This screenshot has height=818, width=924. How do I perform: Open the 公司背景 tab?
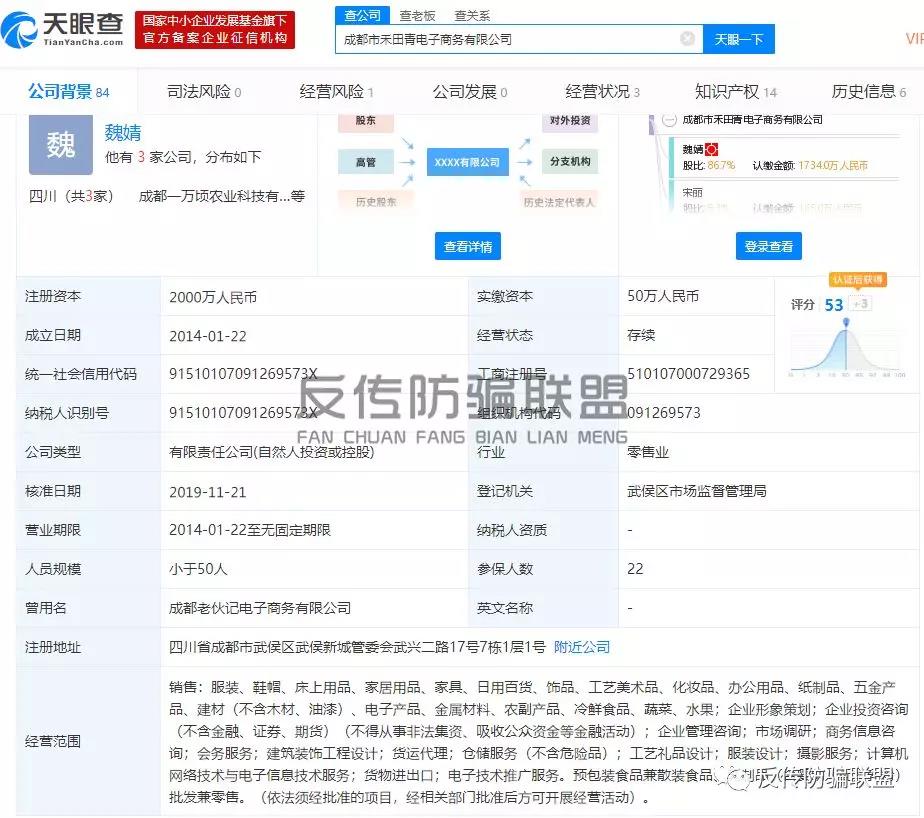point(69,92)
